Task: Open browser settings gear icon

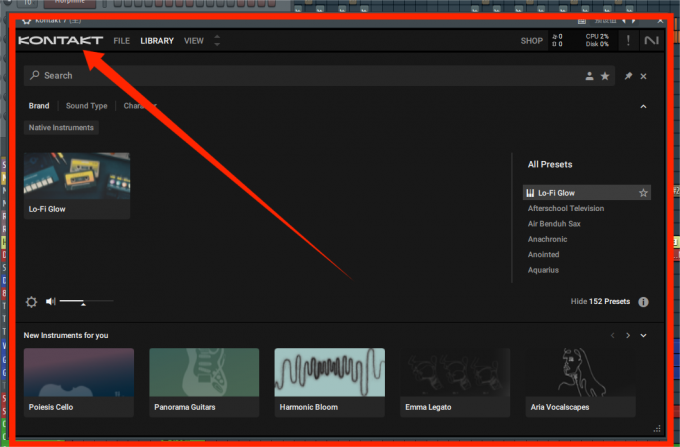Action: point(31,301)
